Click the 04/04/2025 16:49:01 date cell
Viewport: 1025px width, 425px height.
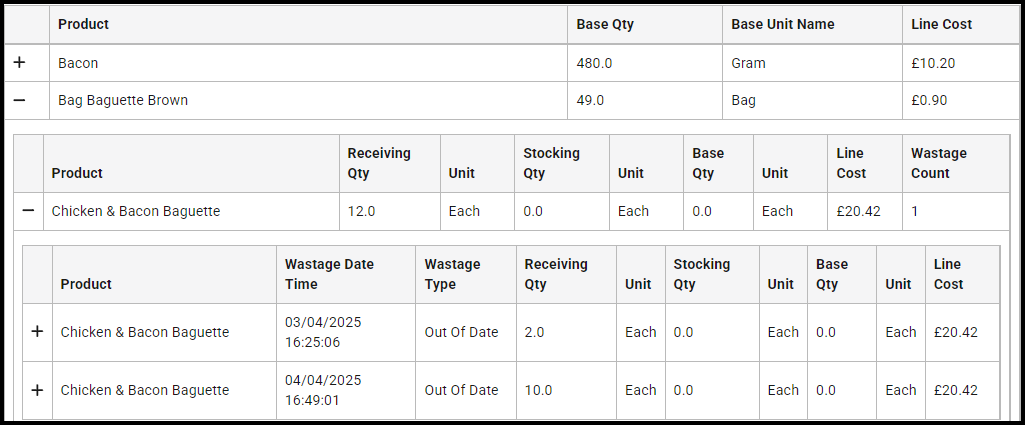pyautogui.click(x=323, y=390)
